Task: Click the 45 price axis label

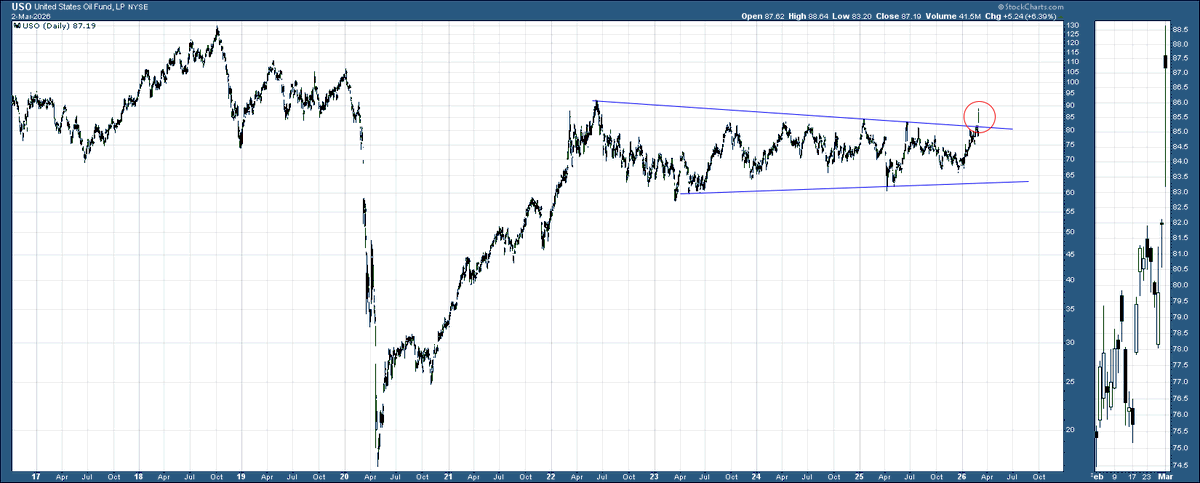Action: click(1070, 253)
